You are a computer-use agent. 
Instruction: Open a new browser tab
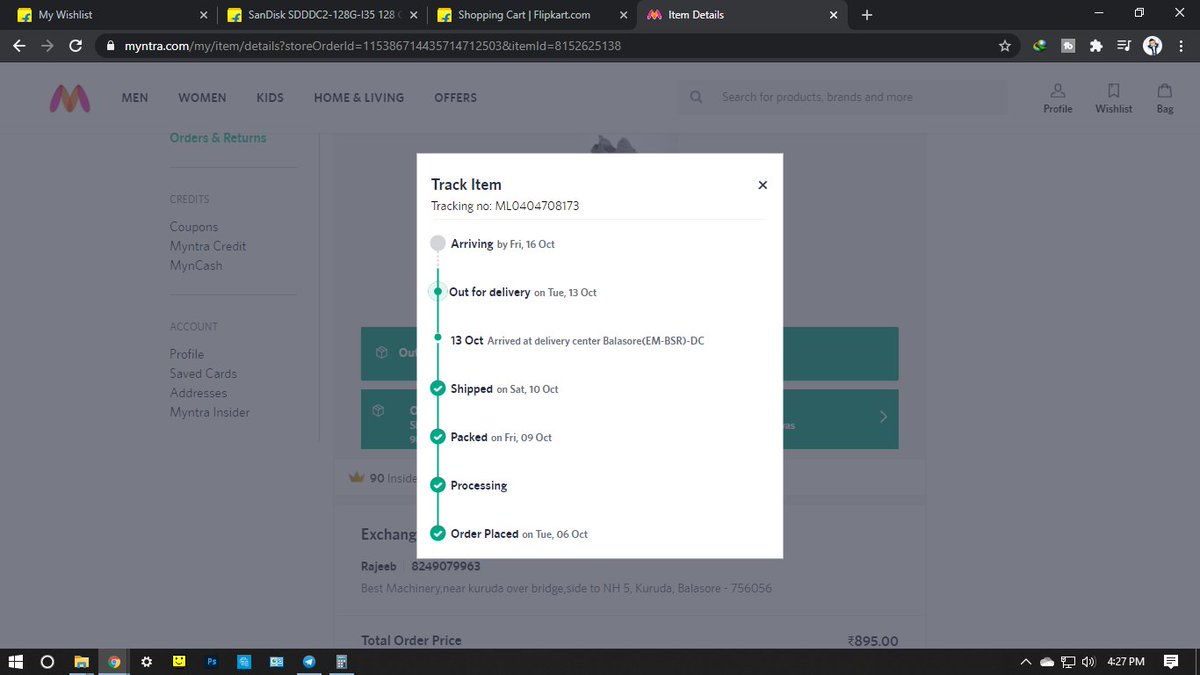pyautogui.click(x=867, y=15)
